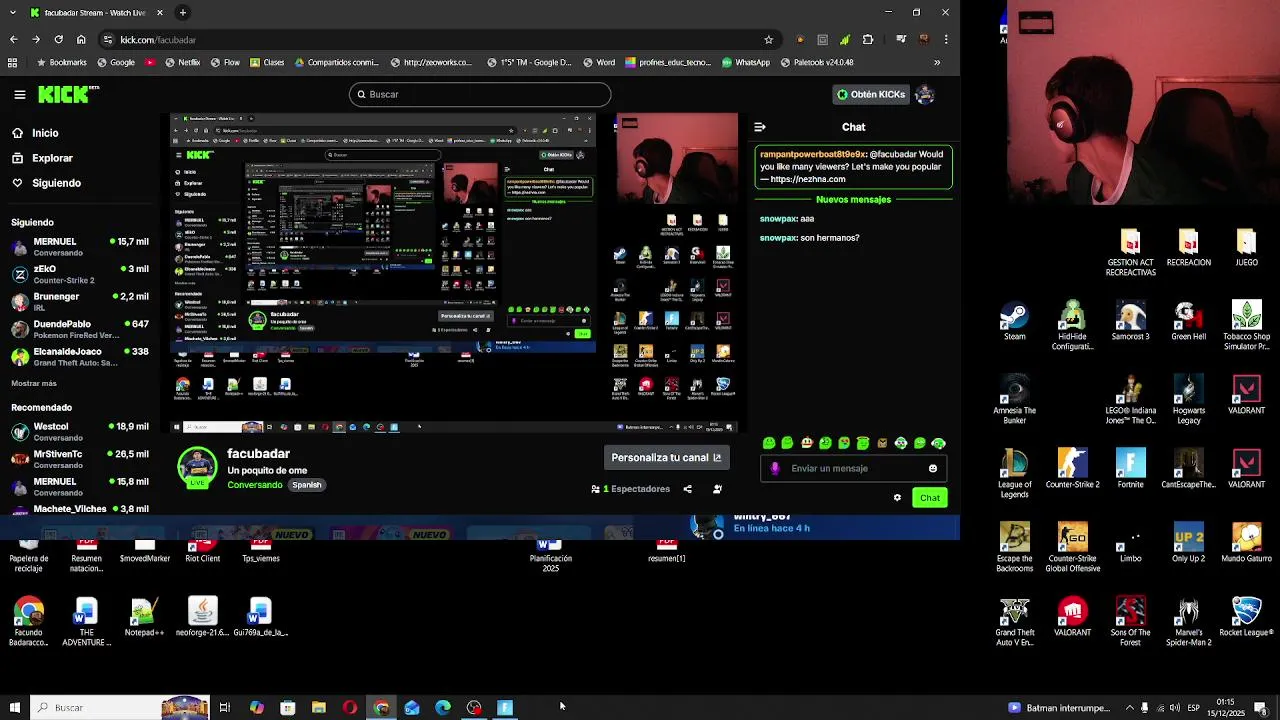Bookmark page with the star icon
The height and width of the screenshot is (720, 1280).
click(768, 40)
